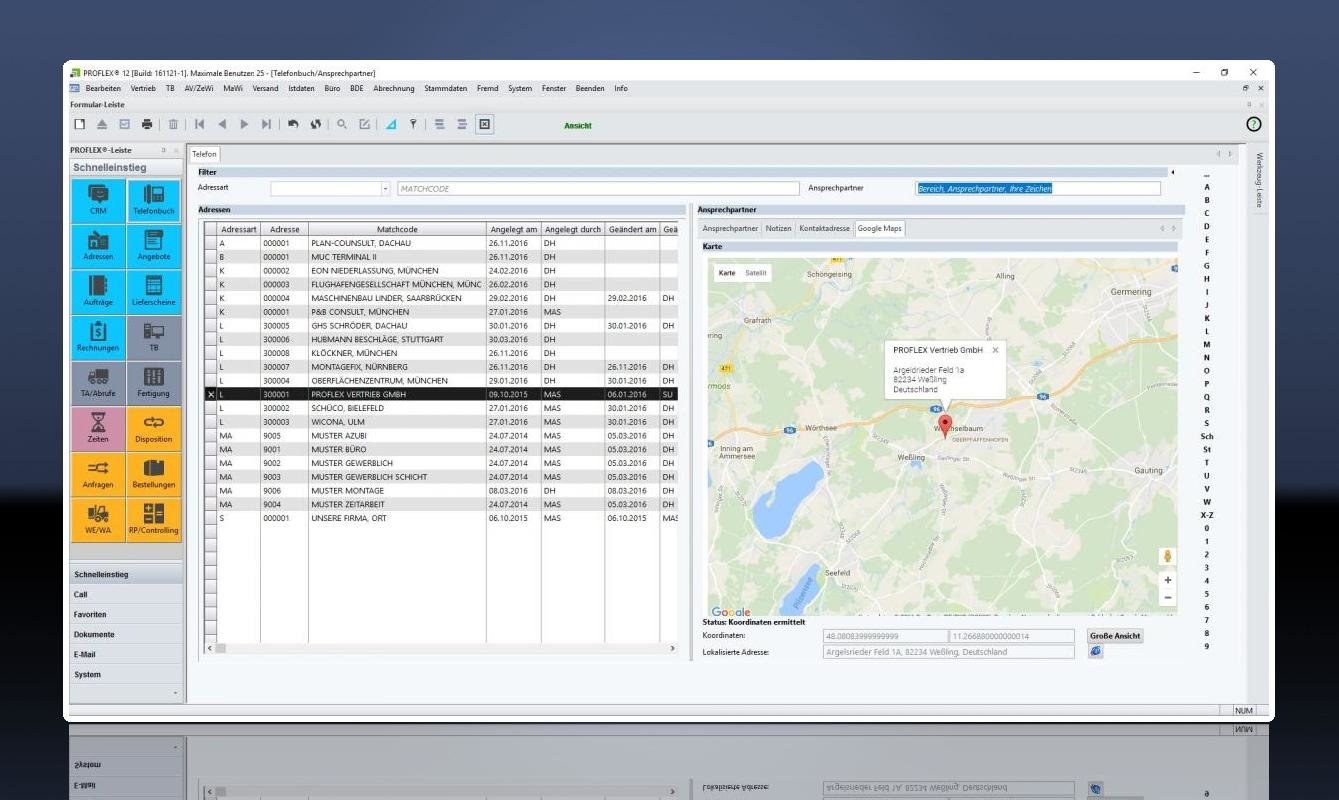Open the Rechnungen tile in Schnelleinstieg
Image resolution: width=1339 pixels, height=800 pixels.
click(x=98, y=337)
